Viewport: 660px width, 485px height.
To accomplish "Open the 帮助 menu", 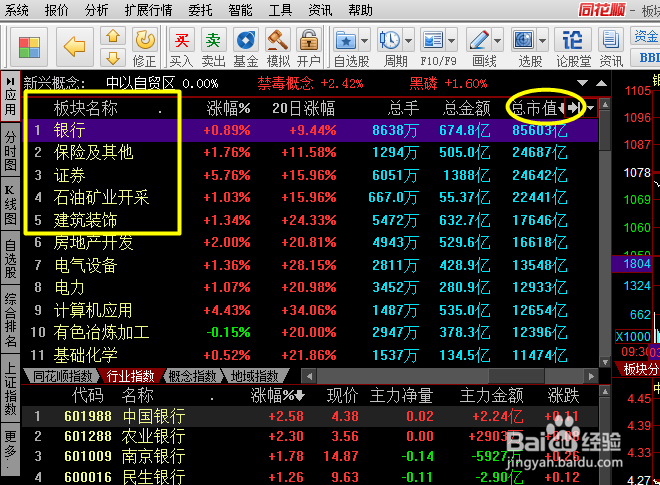I will [x=360, y=10].
